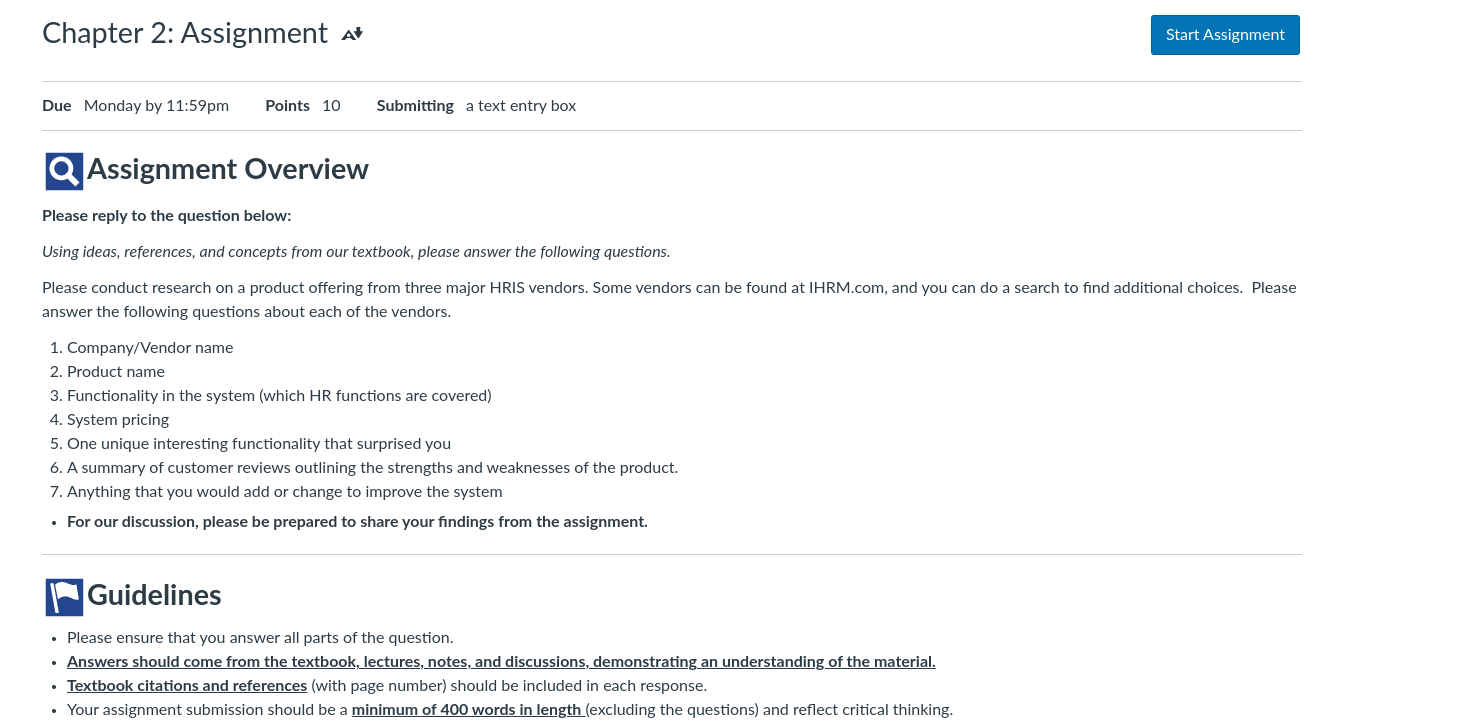
Task: Open the immersive reader icon beside title
Action: tap(352, 34)
